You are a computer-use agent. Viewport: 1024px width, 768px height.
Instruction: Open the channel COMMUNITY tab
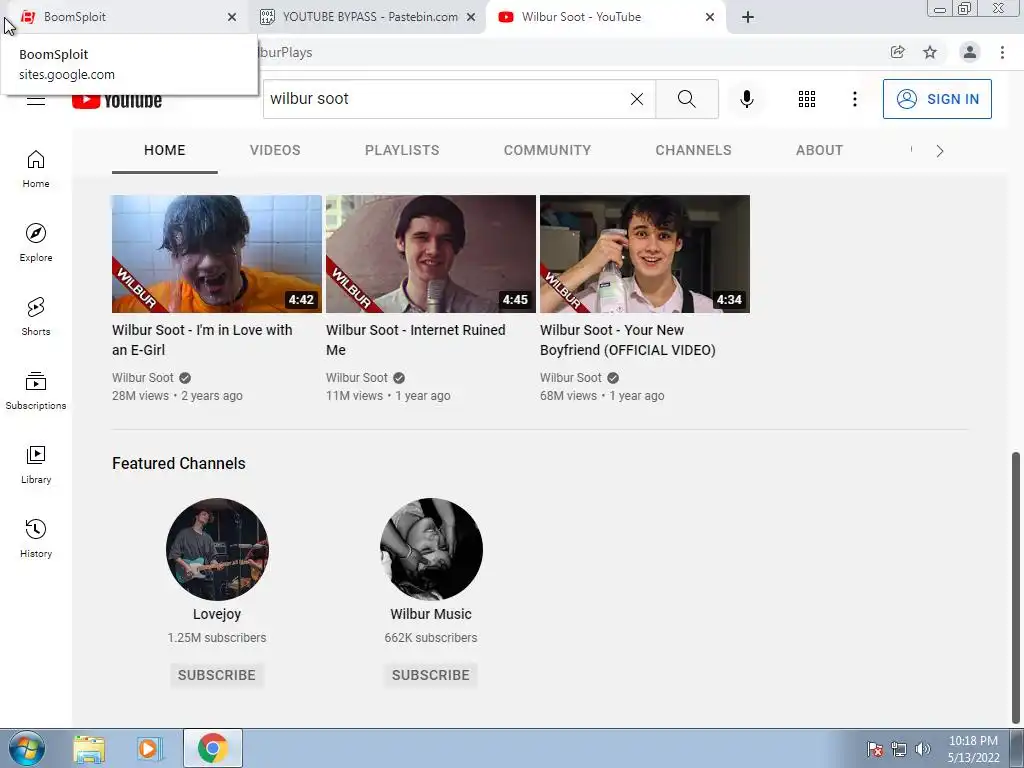click(547, 150)
